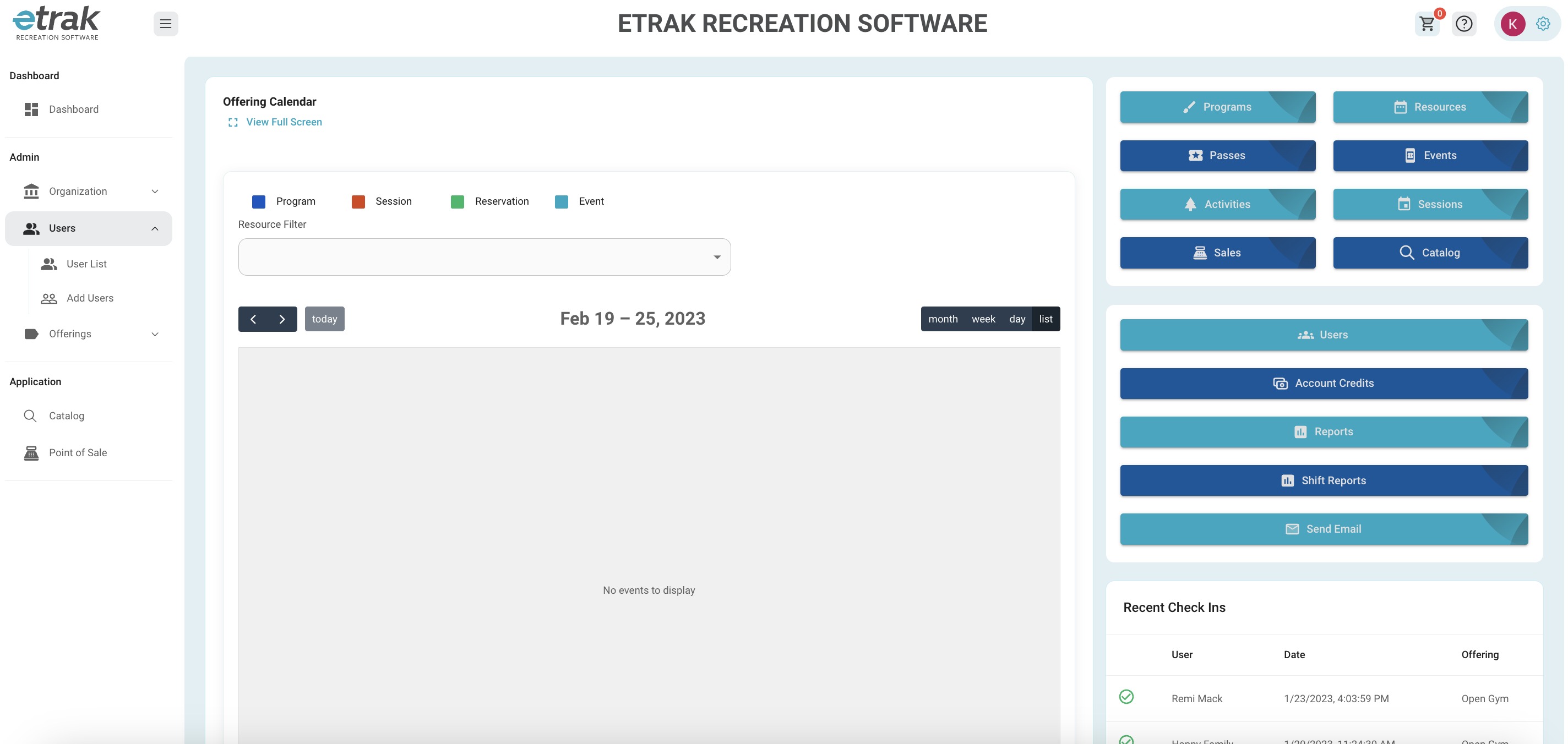Click the Date column header

coord(1294,654)
